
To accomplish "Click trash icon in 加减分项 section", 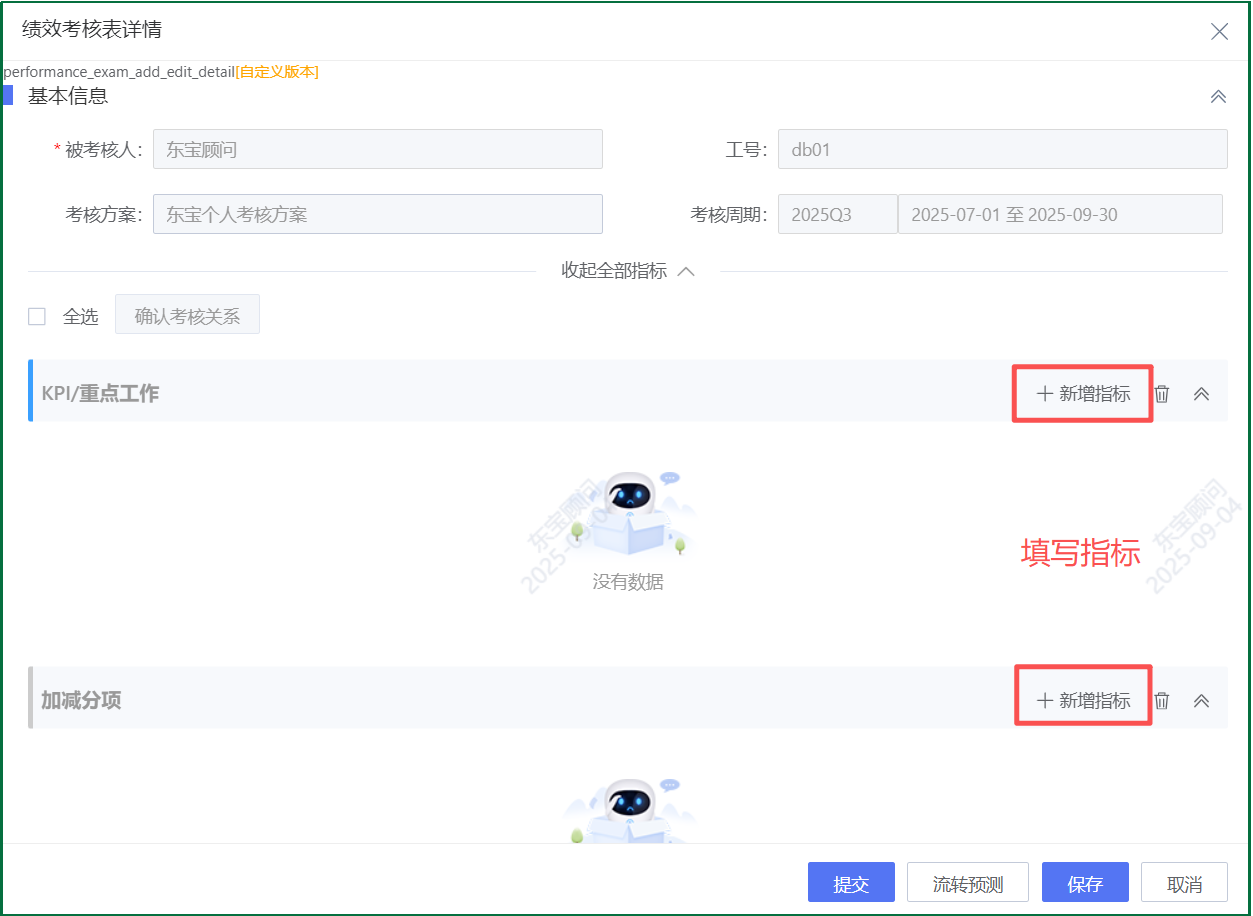I will [x=1161, y=700].
